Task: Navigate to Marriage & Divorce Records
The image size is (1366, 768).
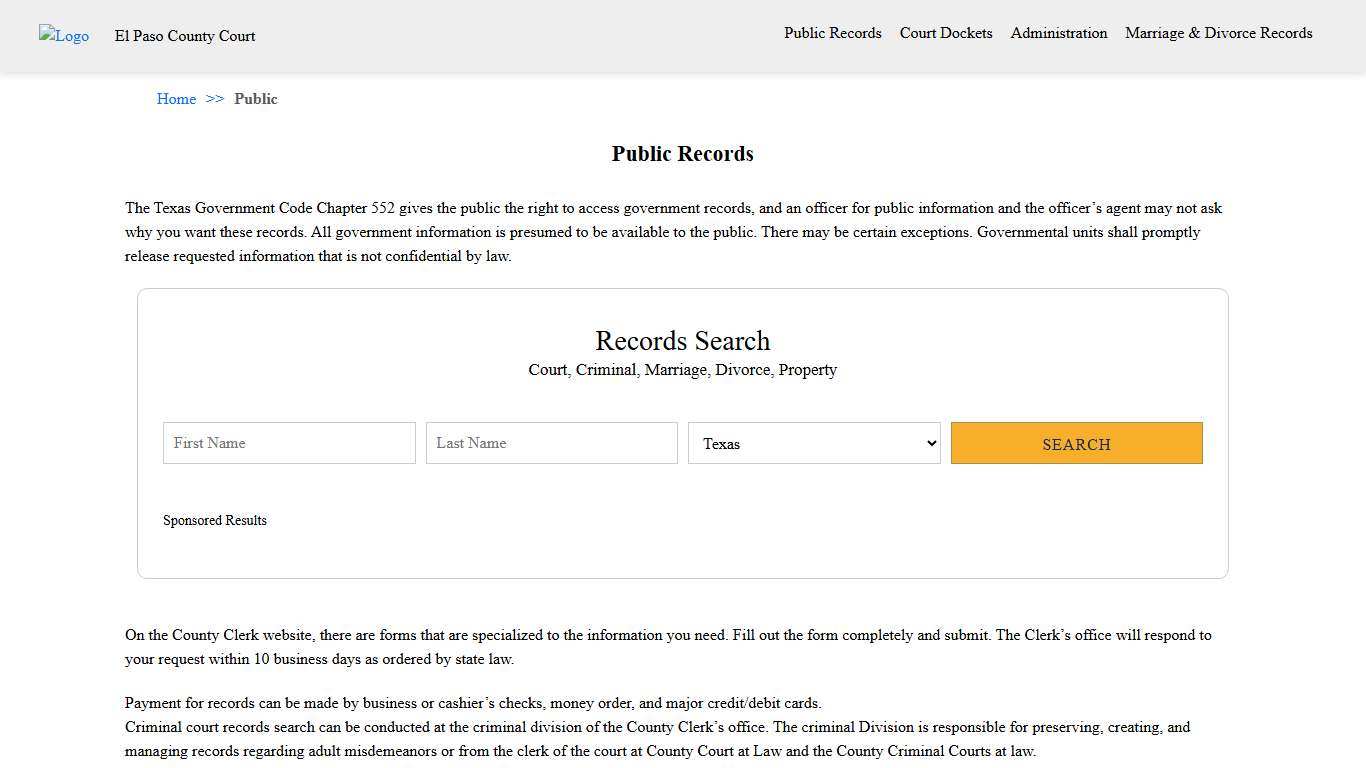Action: (1218, 33)
